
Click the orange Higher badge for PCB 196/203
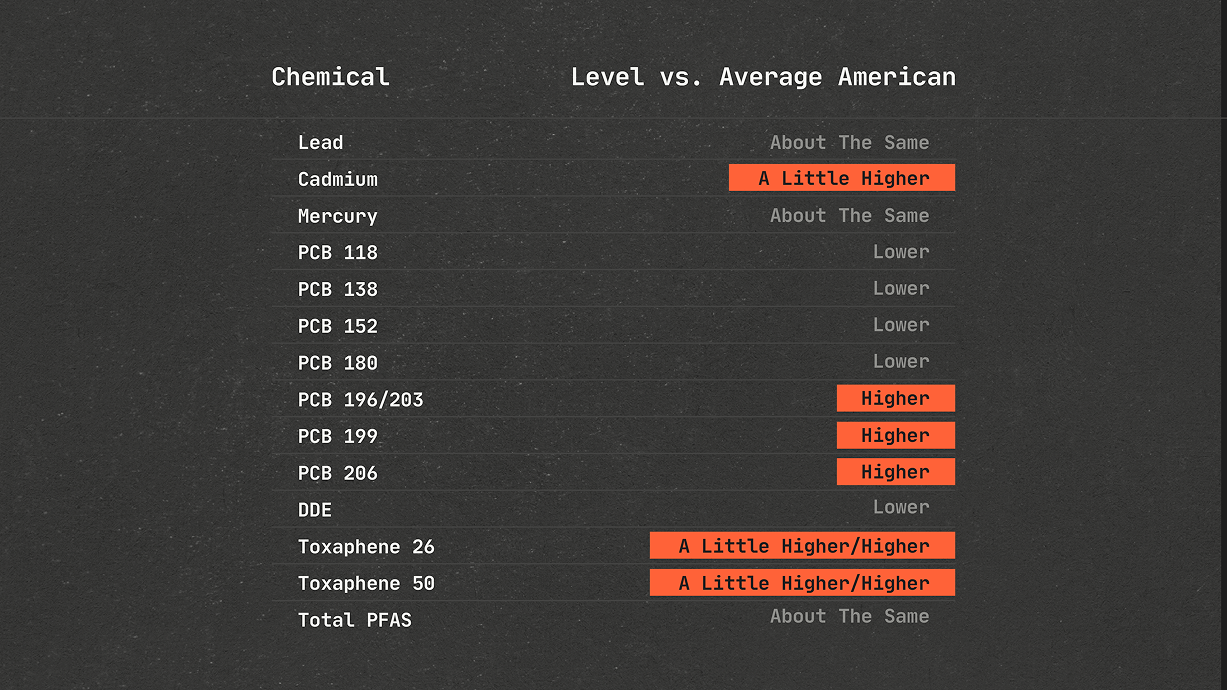(x=895, y=398)
